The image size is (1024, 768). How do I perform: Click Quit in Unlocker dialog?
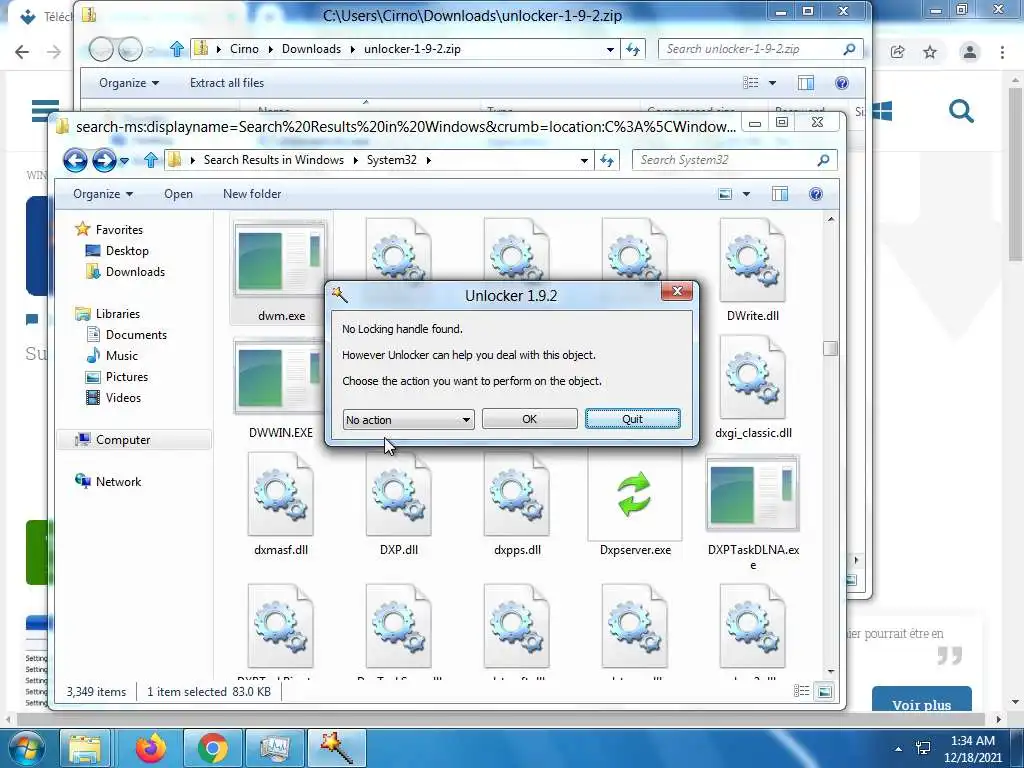(x=632, y=419)
